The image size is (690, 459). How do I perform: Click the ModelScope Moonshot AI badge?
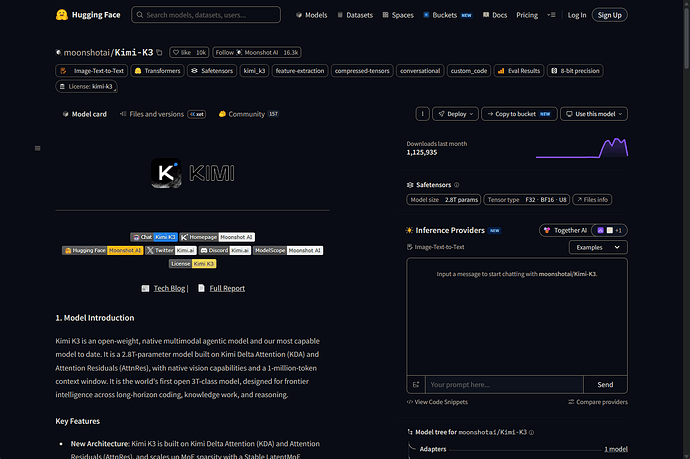pyautogui.click(x=288, y=250)
